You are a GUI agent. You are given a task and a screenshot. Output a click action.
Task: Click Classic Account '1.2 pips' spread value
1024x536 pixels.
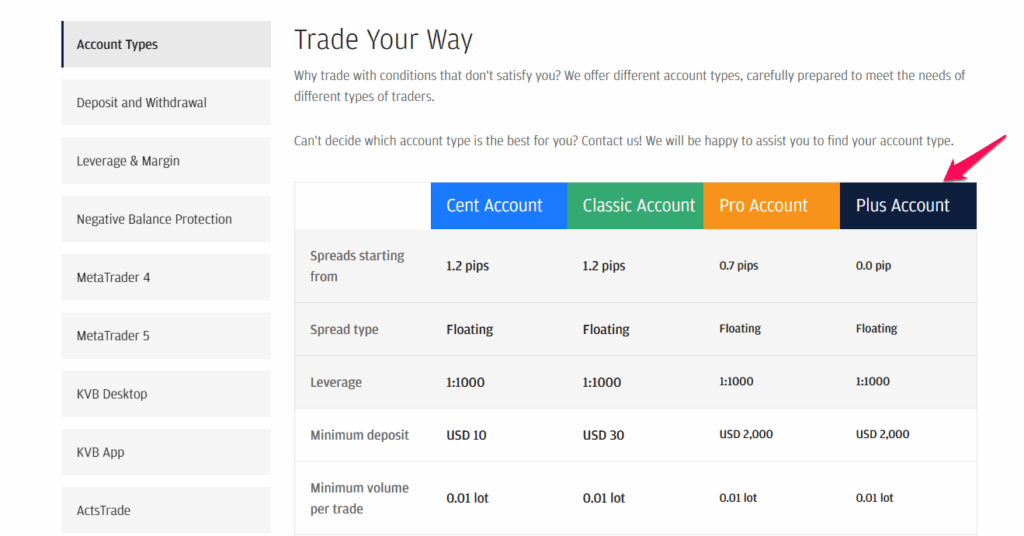604,266
